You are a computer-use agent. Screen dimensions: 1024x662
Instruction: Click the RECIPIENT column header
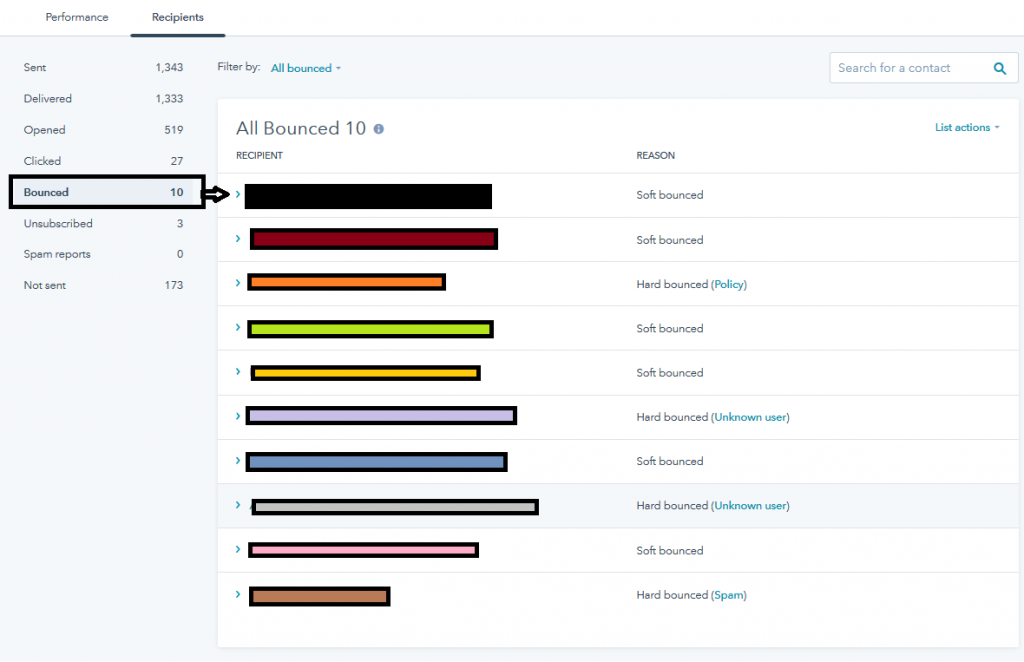coord(259,155)
